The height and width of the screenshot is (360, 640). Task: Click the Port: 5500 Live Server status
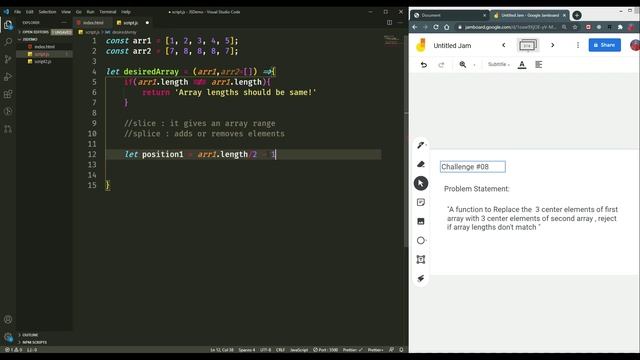pos(326,350)
